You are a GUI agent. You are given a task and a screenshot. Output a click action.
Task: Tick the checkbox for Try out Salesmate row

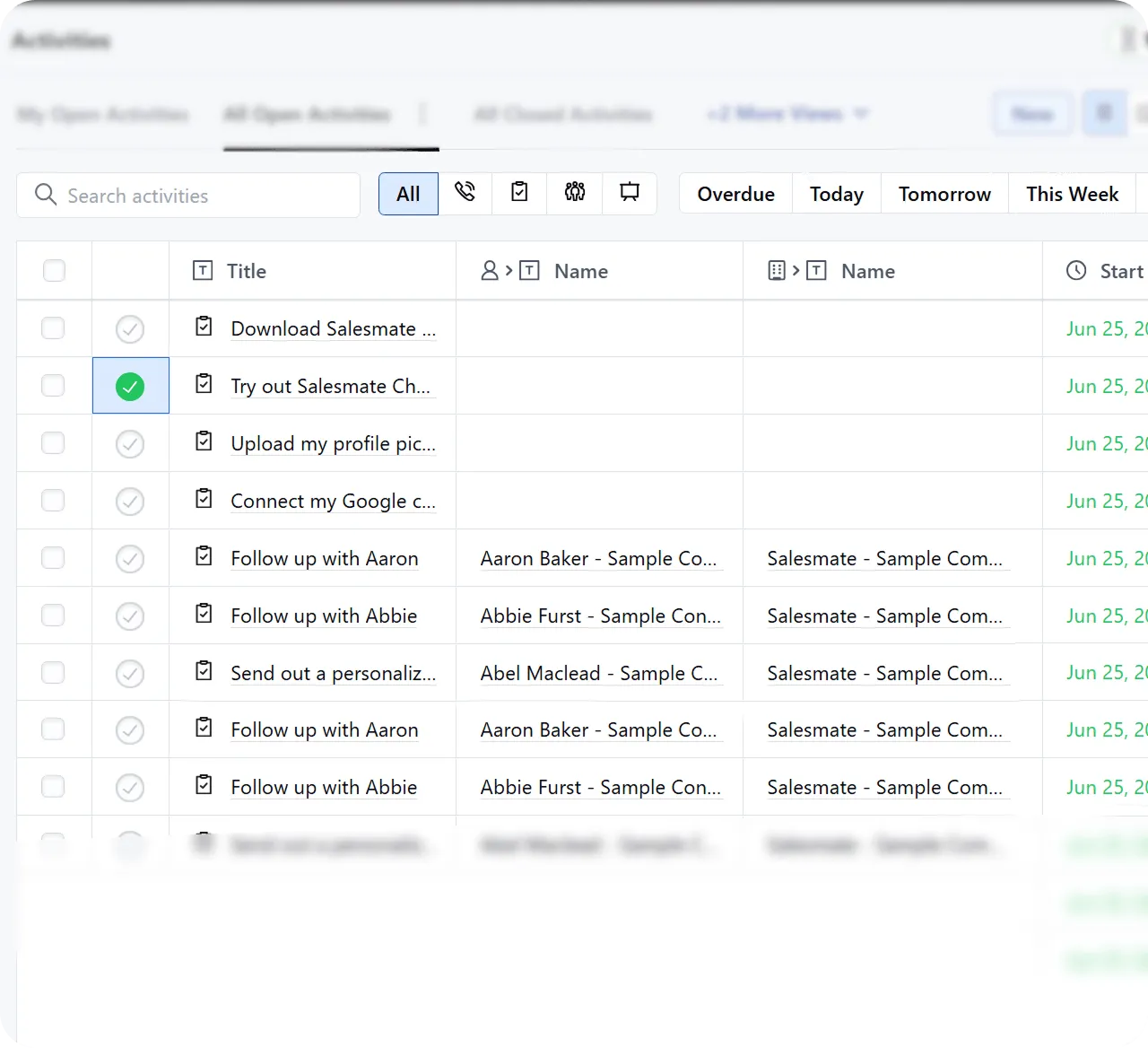click(53, 386)
